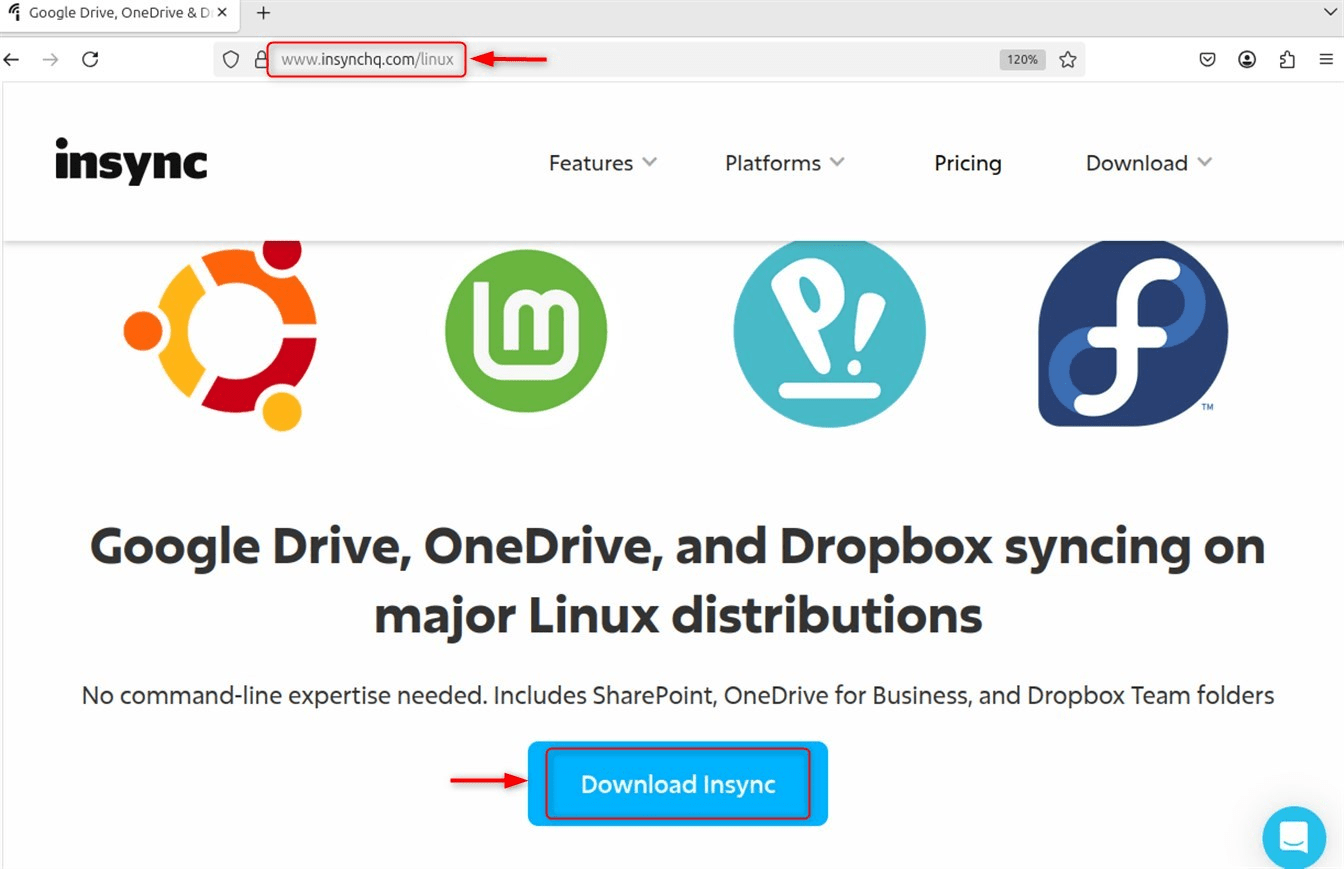Viewport: 1344px width, 869px height.
Task: Open the chat support widget
Action: coord(1294,837)
